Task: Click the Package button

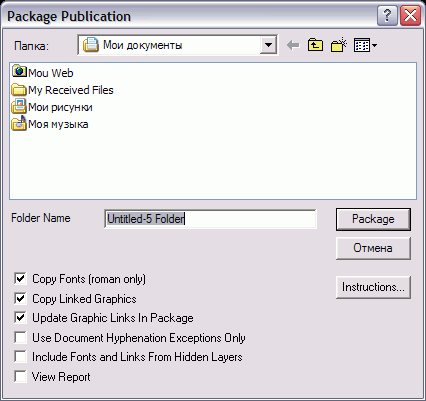Action: [x=373, y=219]
